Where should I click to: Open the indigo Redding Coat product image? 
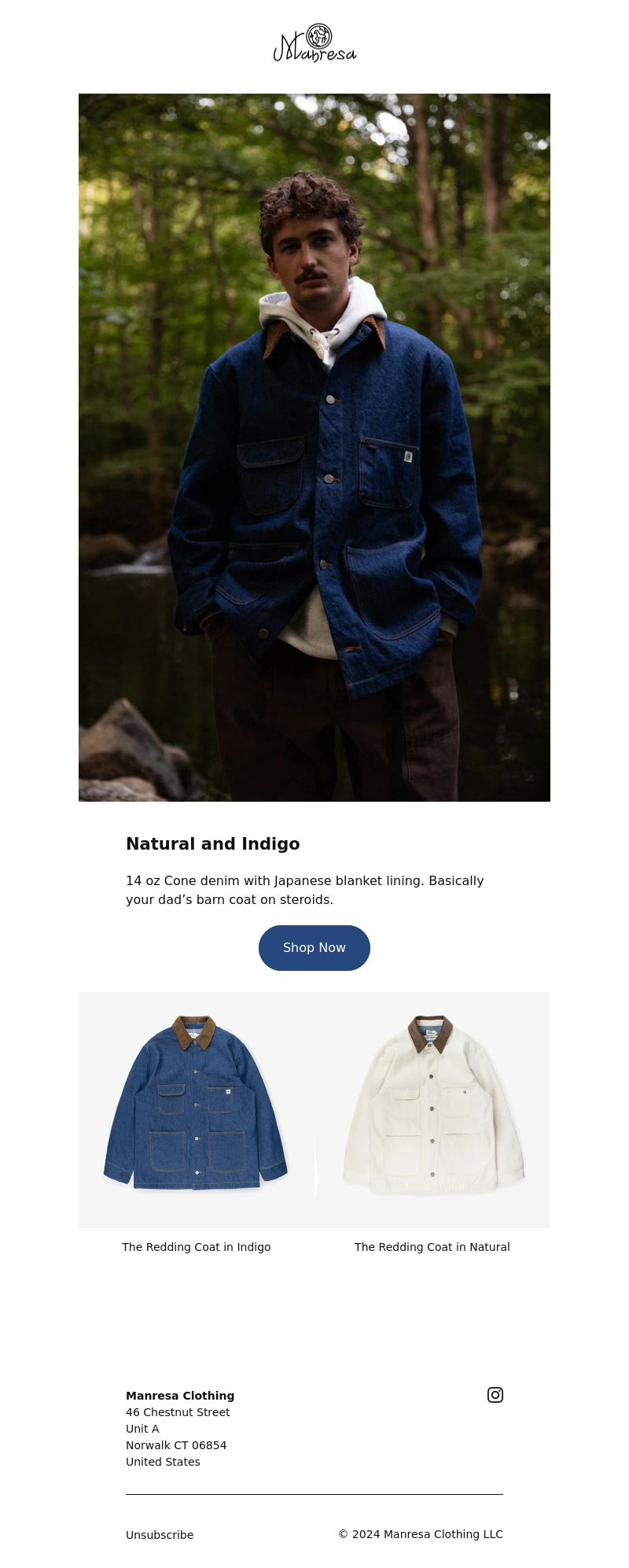point(197,1110)
